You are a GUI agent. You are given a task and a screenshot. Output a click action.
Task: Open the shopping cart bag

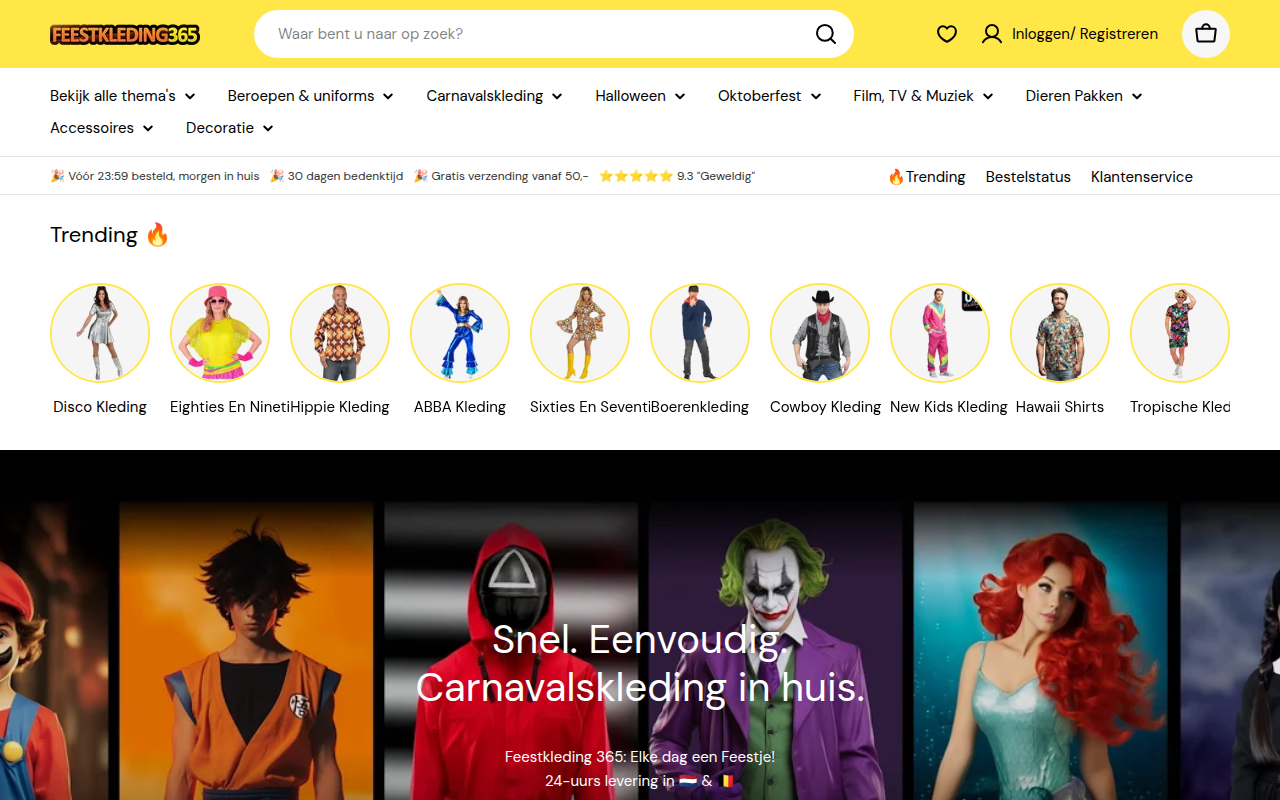1206,34
